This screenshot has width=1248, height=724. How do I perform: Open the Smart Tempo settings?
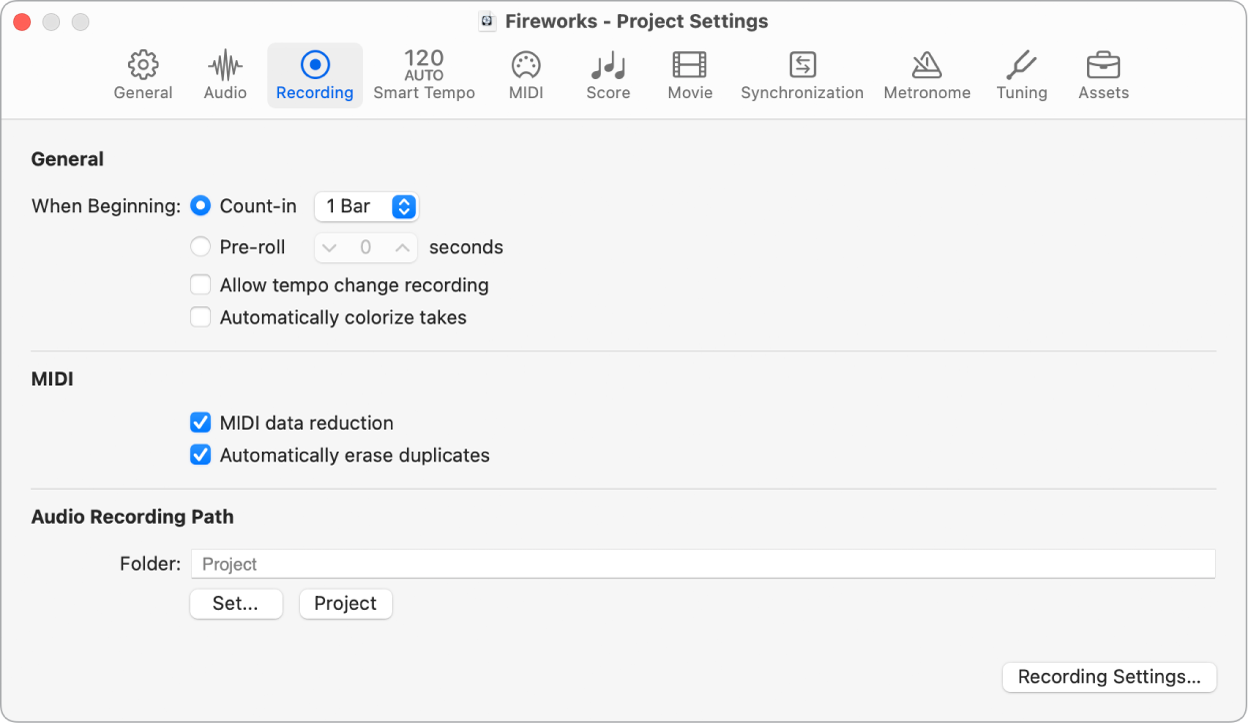coord(424,74)
